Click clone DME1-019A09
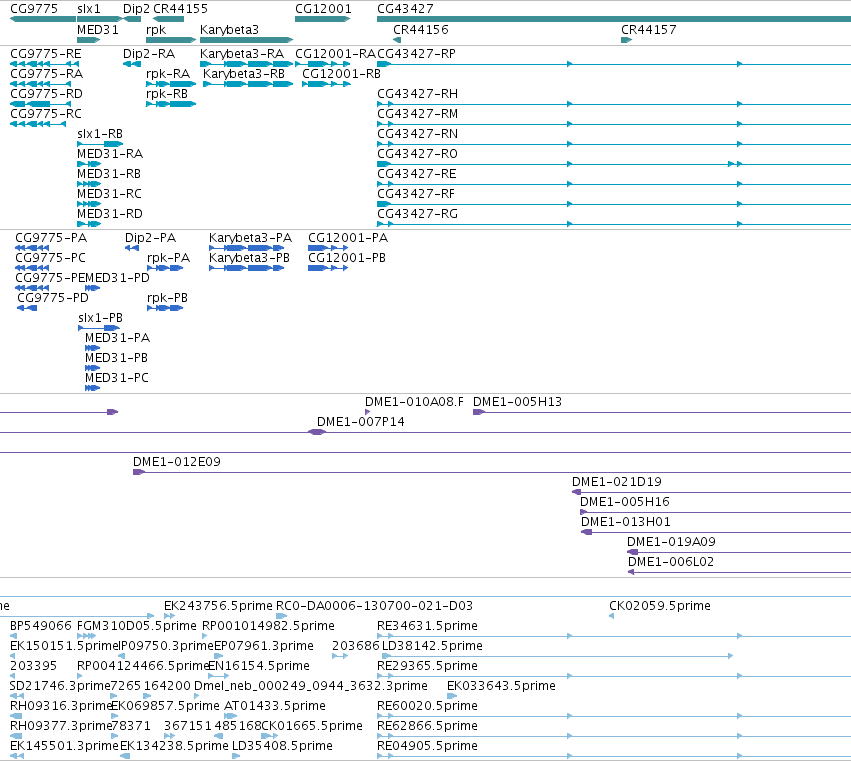This screenshot has width=851, height=761. [671, 542]
